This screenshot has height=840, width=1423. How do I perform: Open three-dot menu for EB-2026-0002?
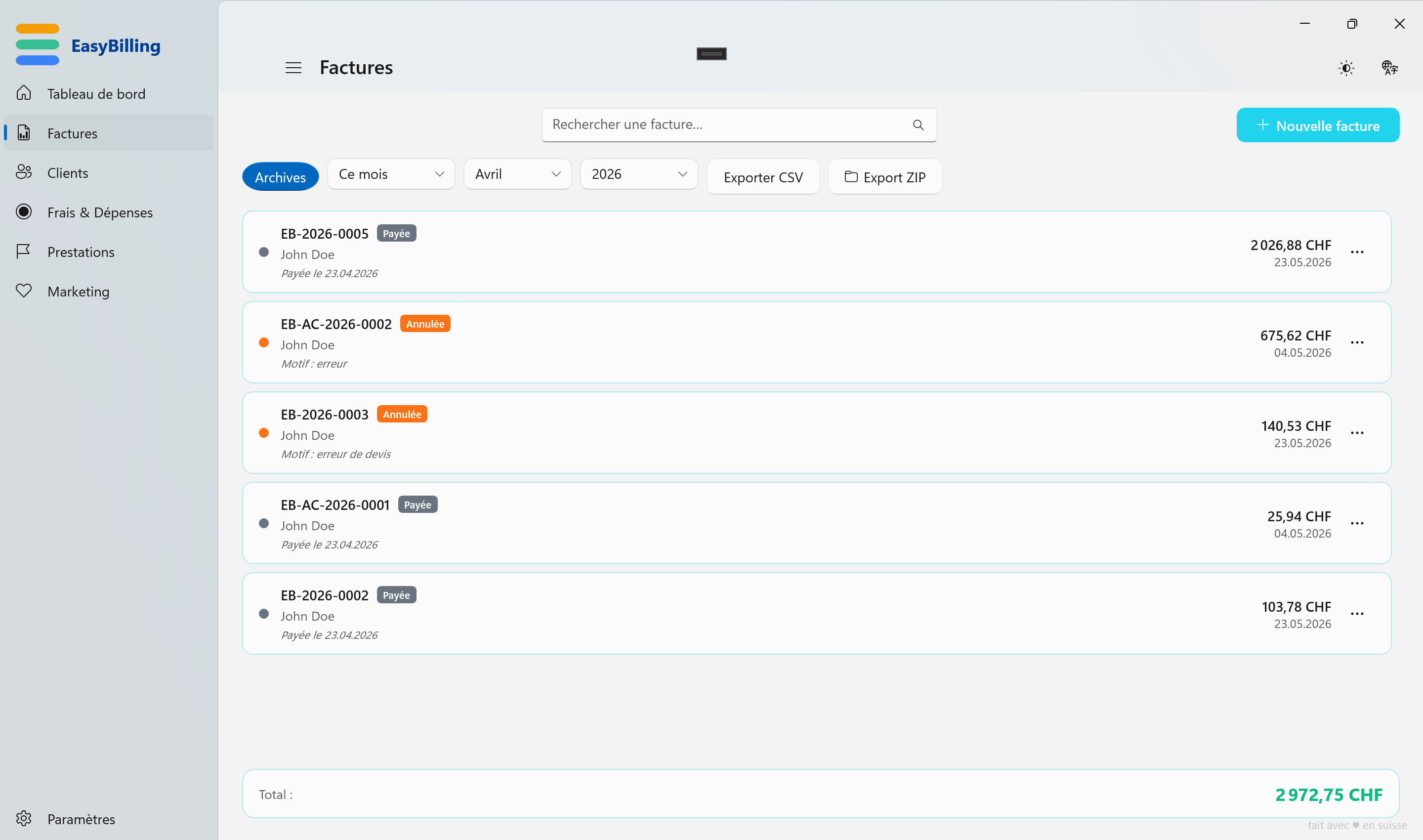coord(1357,614)
